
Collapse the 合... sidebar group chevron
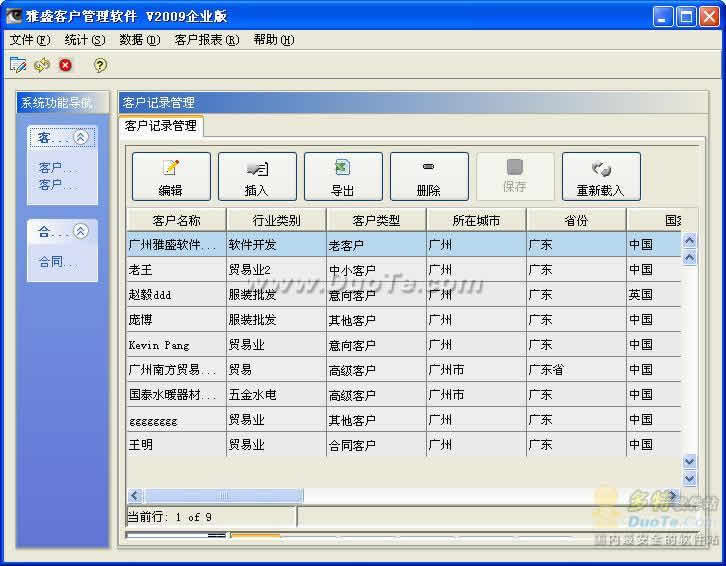[x=81, y=231]
